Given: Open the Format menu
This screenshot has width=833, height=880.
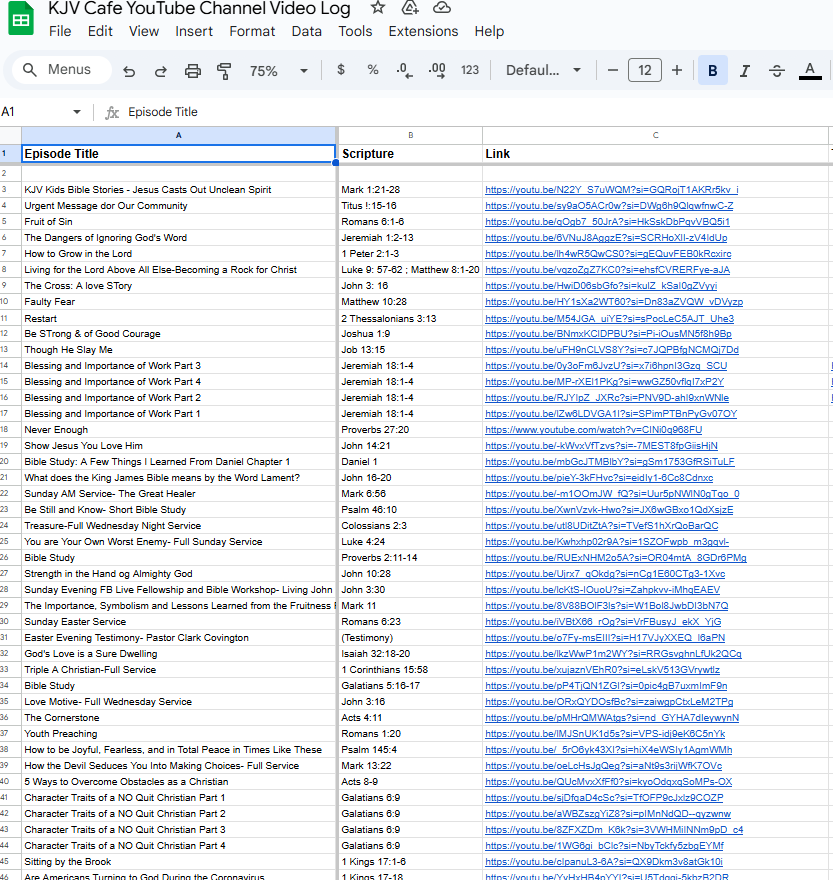Looking at the screenshot, I should point(252,31).
